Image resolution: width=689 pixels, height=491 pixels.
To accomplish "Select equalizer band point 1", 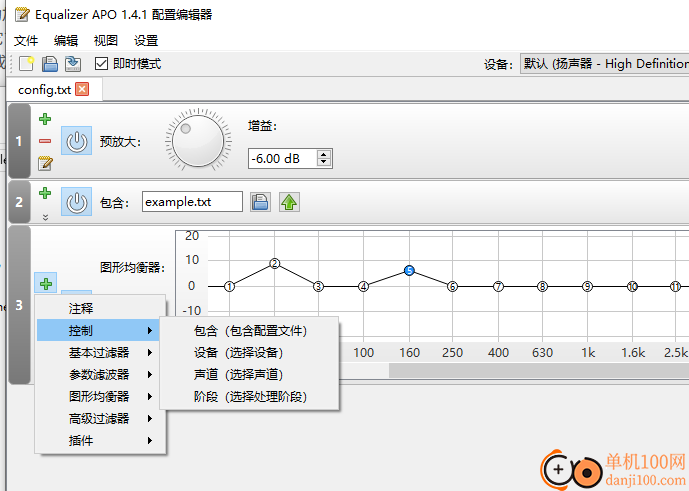I will (229, 287).
